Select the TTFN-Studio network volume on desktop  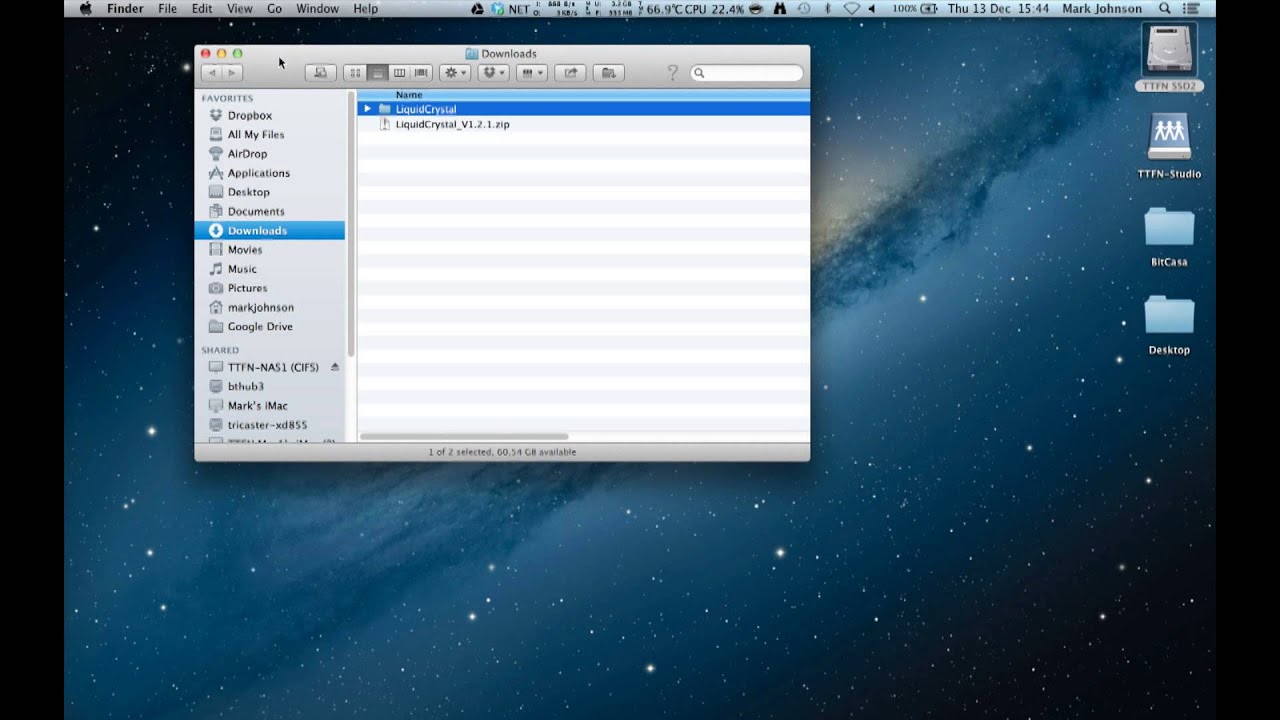1169,145
